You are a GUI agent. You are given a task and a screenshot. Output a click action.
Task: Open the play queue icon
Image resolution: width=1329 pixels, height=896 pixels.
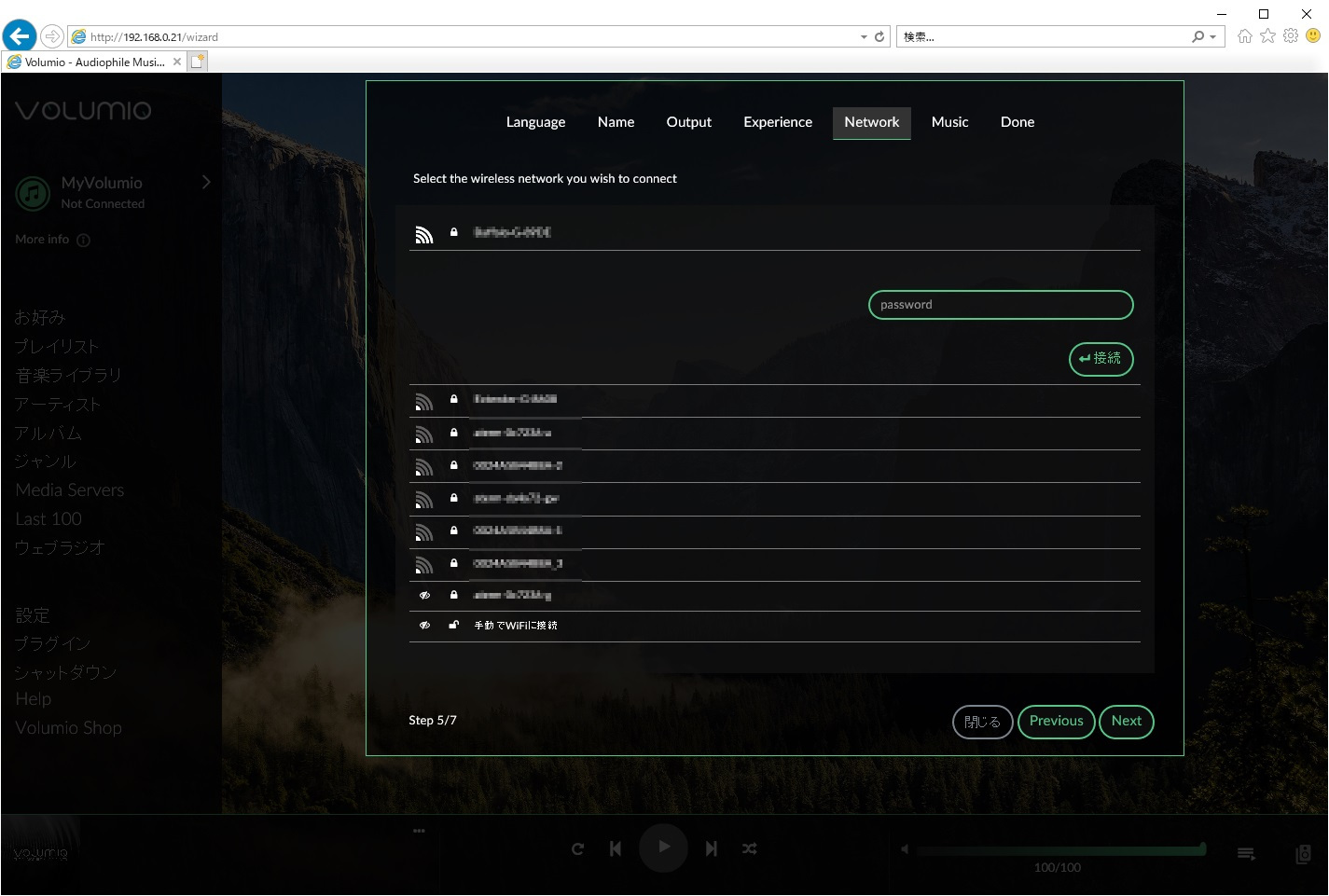[x=1246, y=853]
